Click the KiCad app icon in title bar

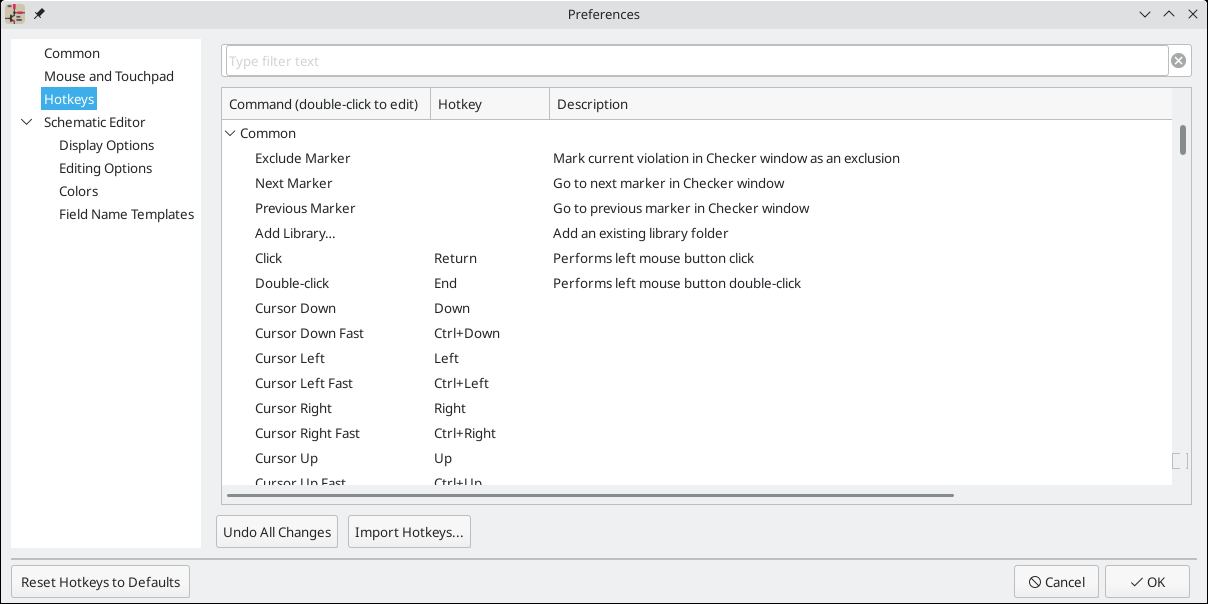point(16,14)
